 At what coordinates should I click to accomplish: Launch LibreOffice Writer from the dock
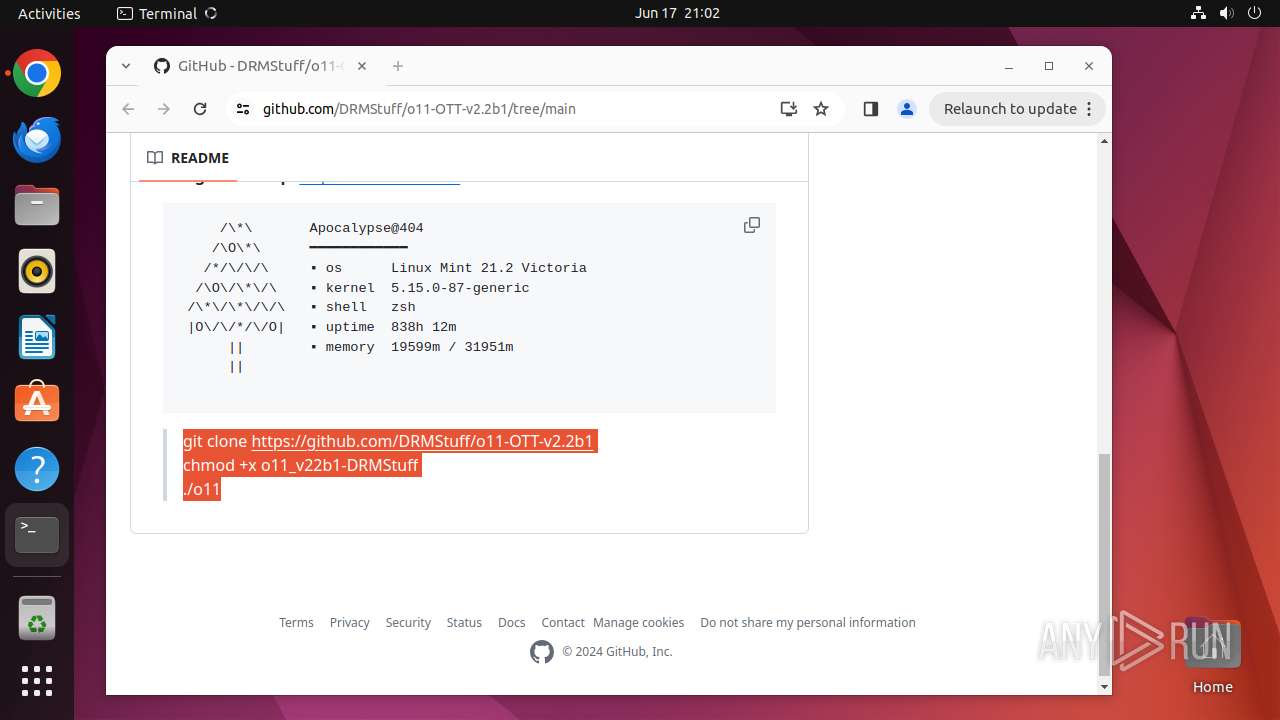37,337
